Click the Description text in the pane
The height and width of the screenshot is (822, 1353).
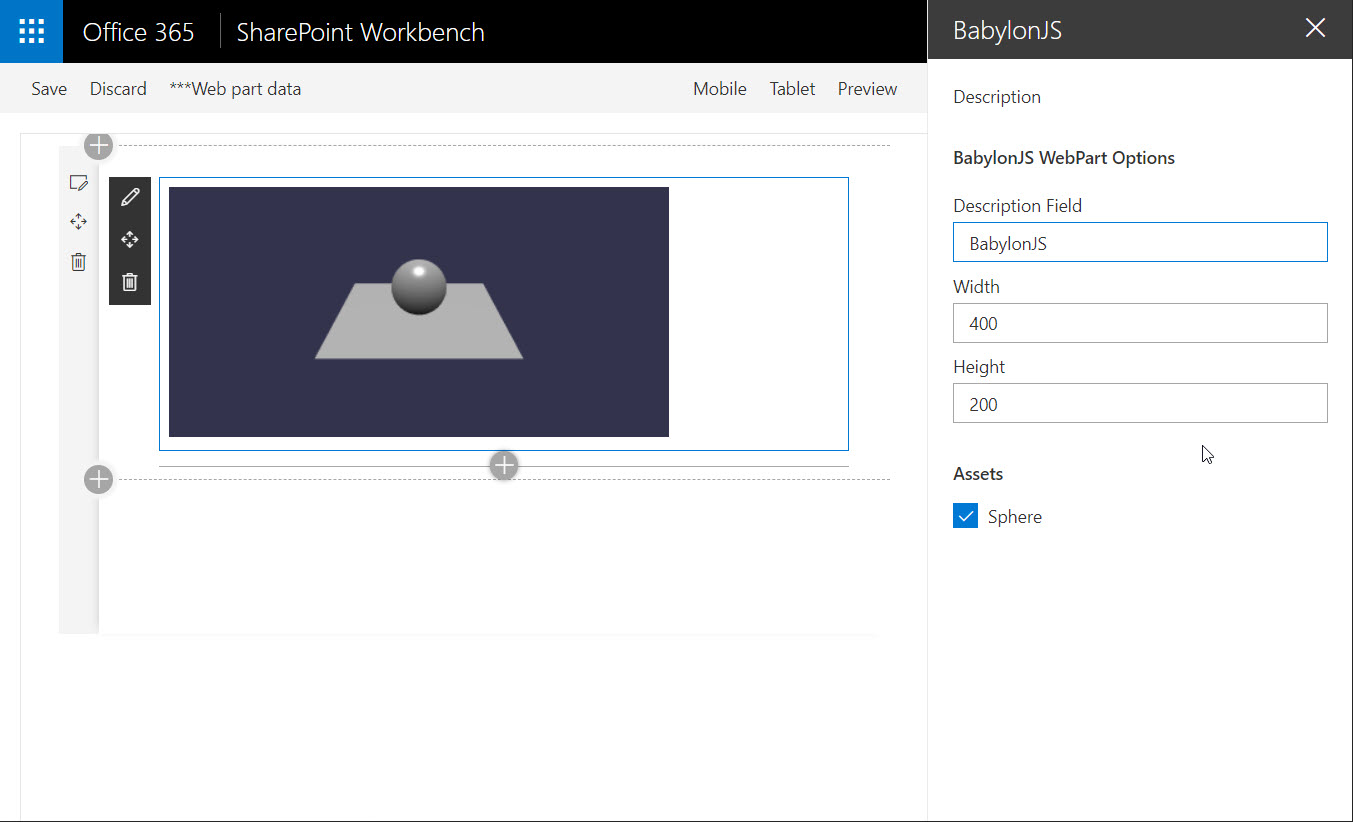coord(997,97)
